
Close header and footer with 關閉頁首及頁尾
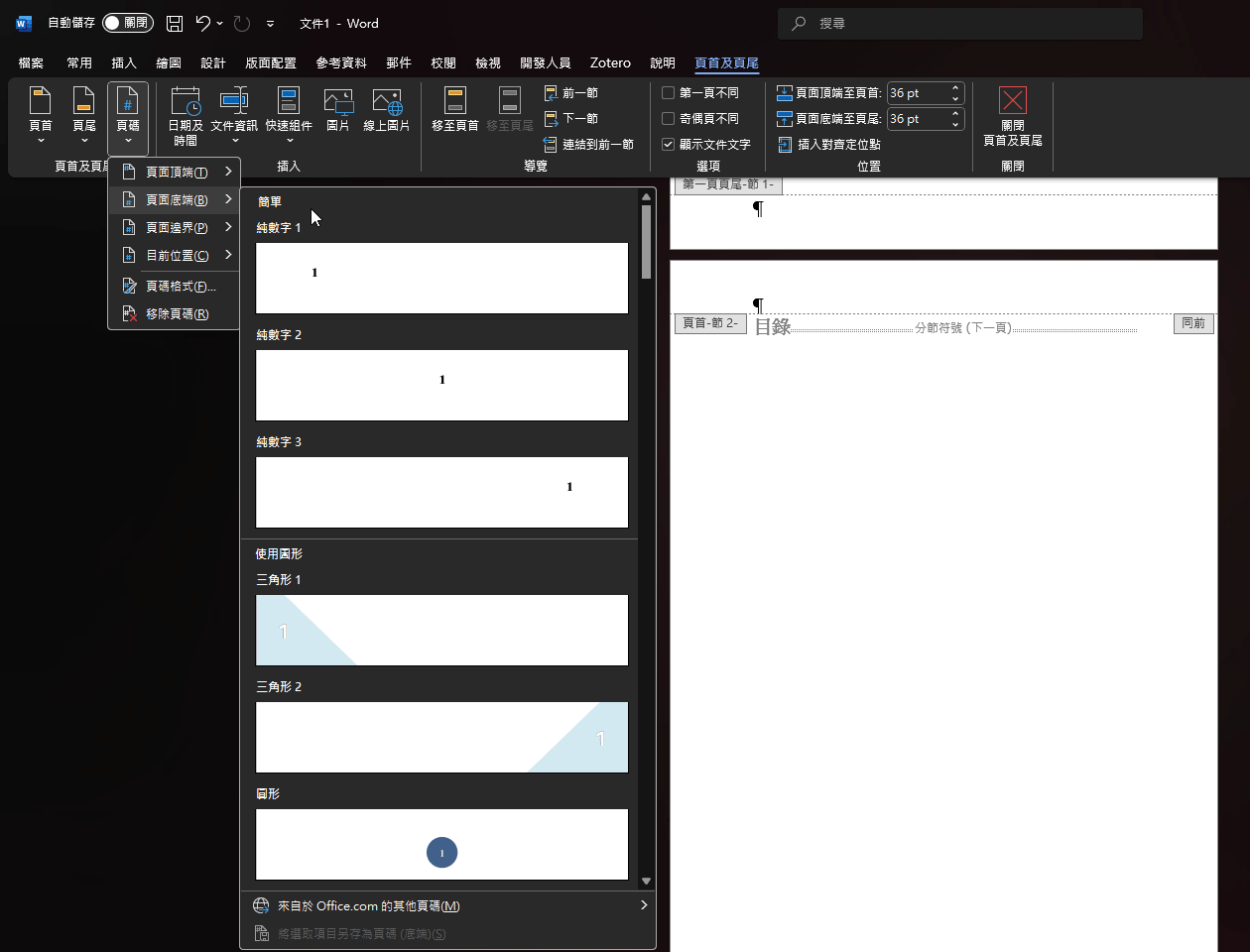point(1013,117)
